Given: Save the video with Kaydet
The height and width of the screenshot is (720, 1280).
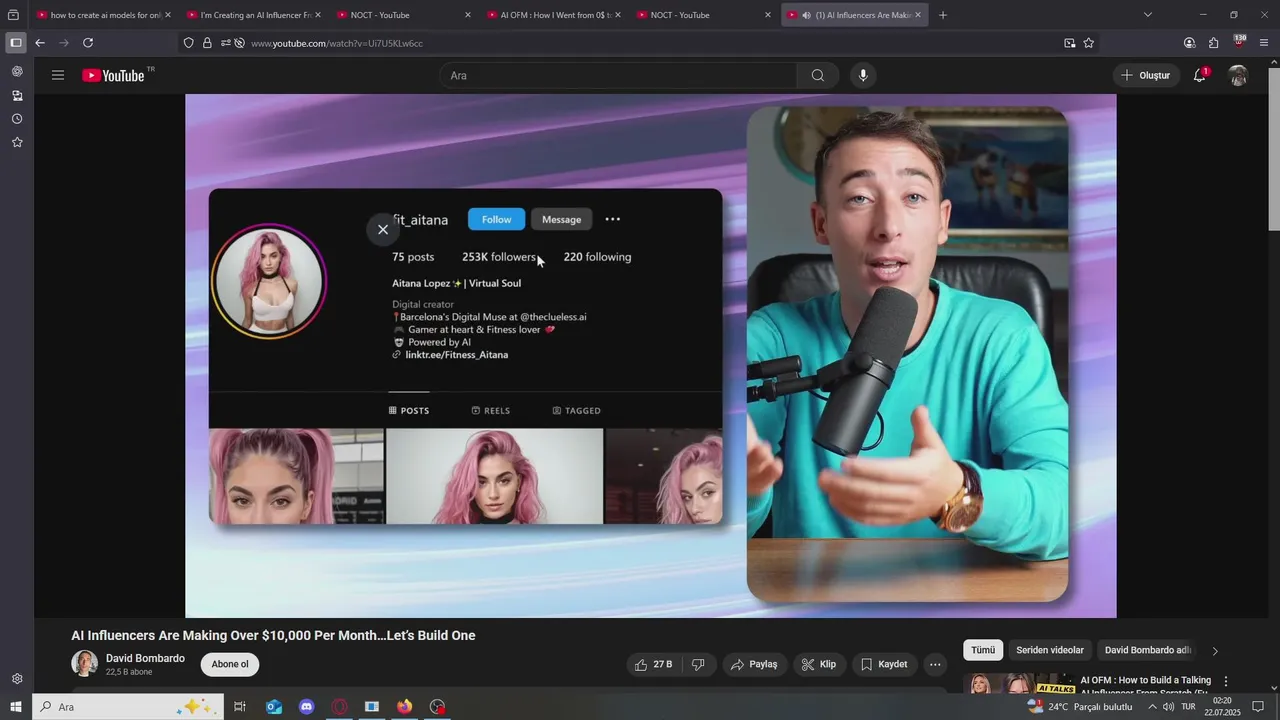Looking at the screenshot, I should tap(884, 664).
